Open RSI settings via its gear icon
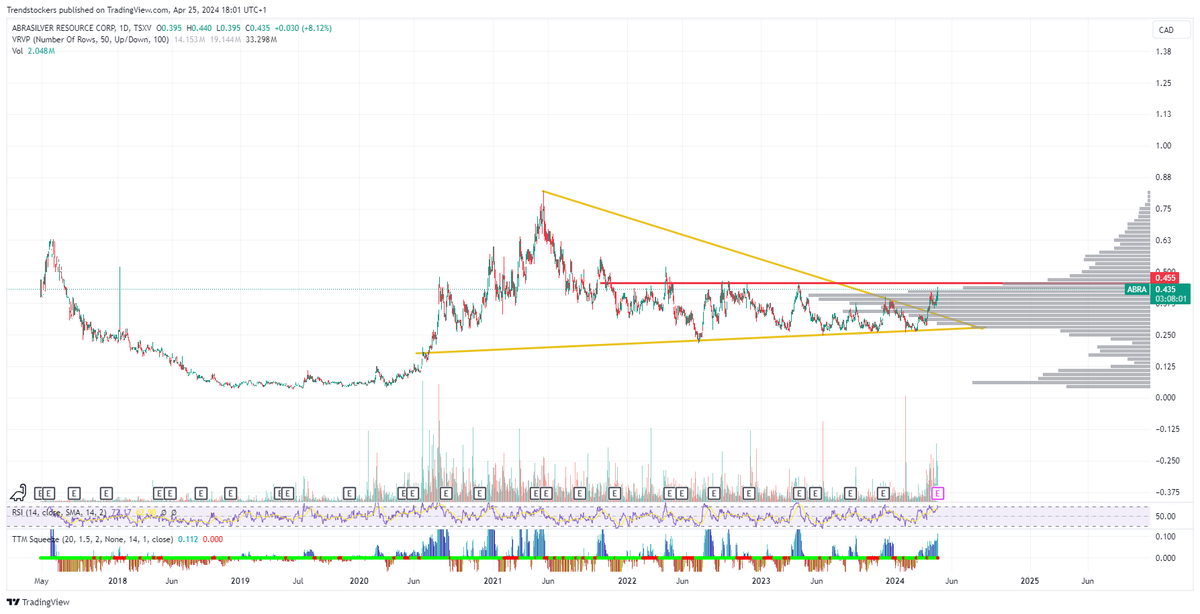1200x614 pixels. 162,512
